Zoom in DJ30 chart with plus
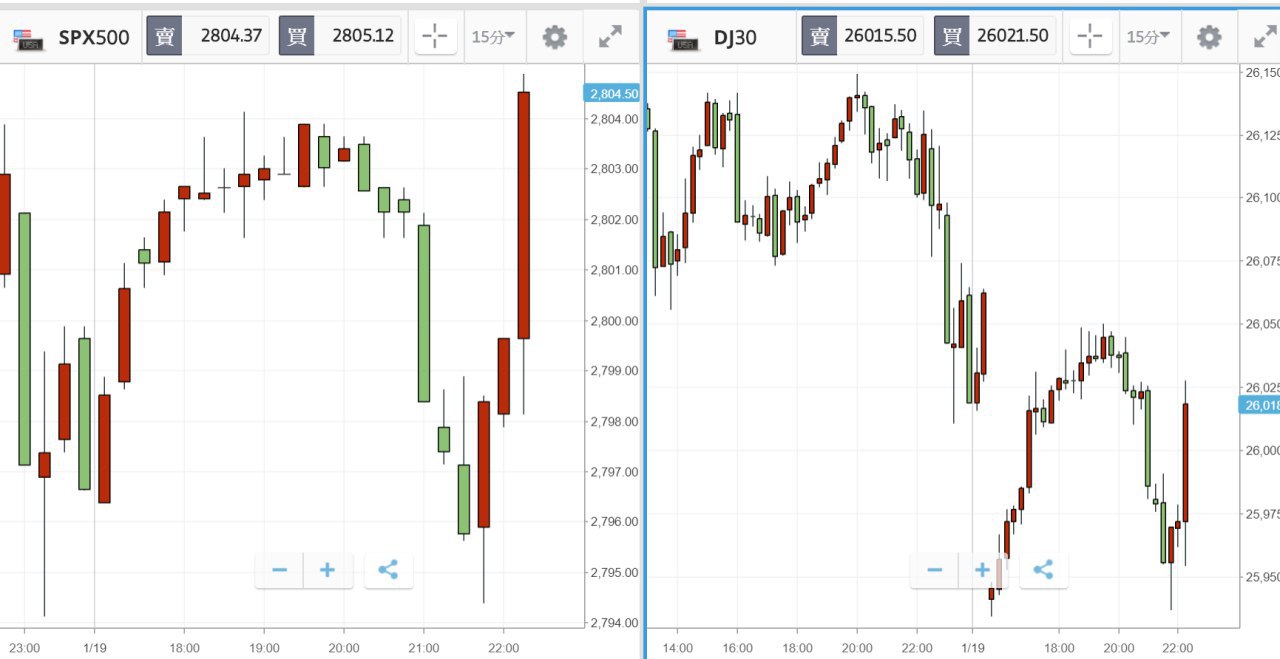This screenshot has height=659, width=1280. point(982,570)
